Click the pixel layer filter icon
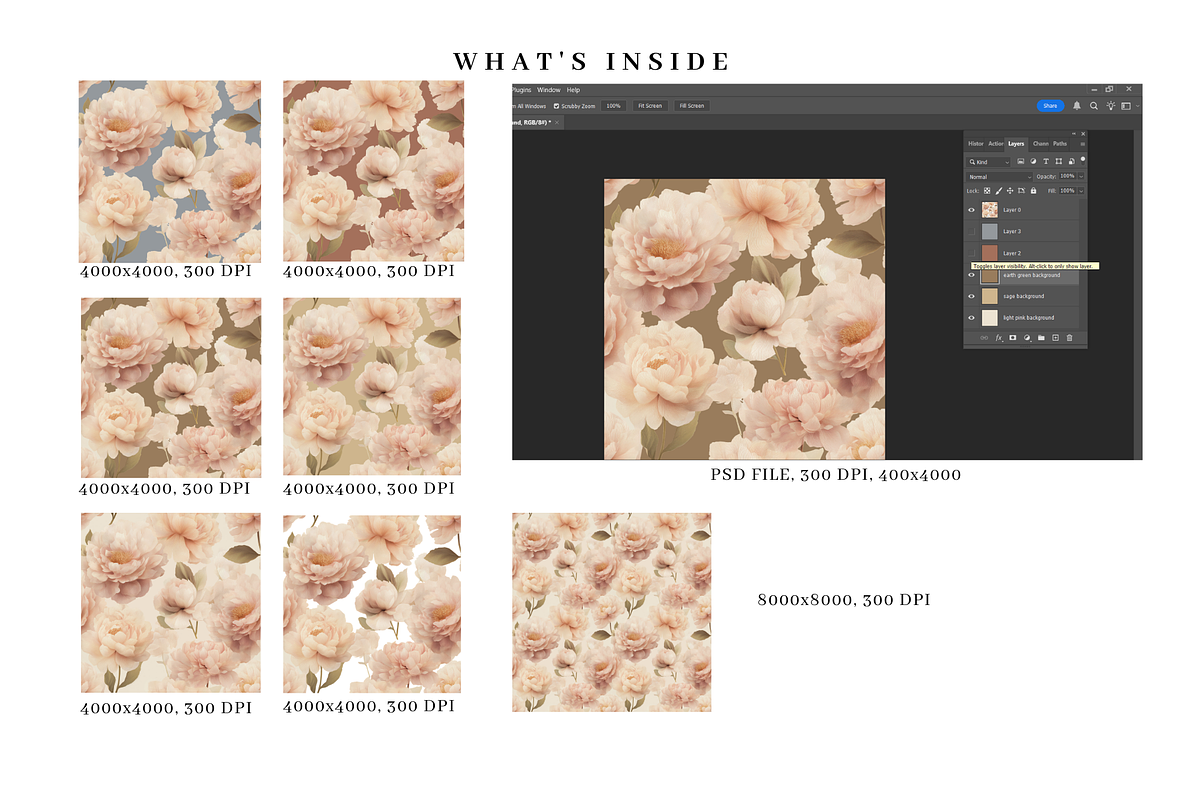Viewport: 1200px width, 800px height. [x=1021, y=161]
